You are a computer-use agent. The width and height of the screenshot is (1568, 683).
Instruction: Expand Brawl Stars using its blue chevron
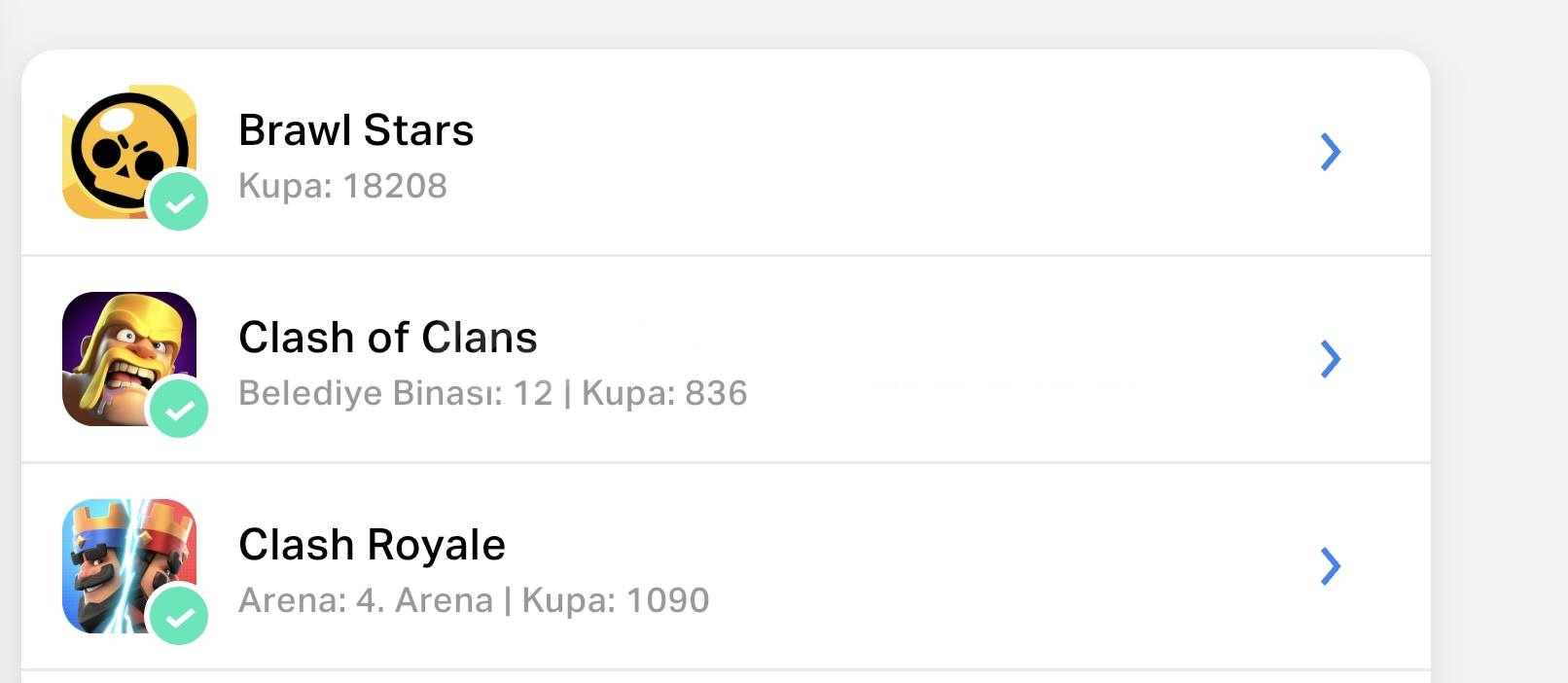click(x=1331, y=152)
